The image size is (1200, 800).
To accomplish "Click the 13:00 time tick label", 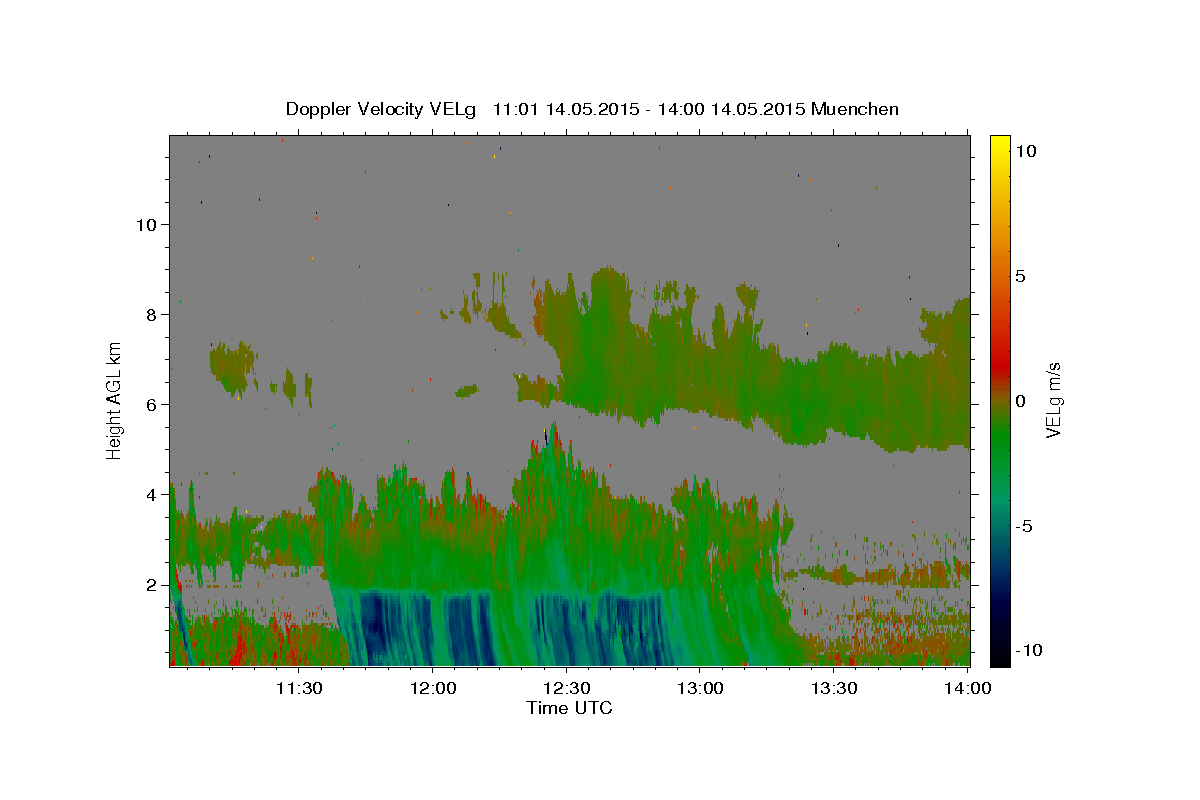I will pos(700,688).
